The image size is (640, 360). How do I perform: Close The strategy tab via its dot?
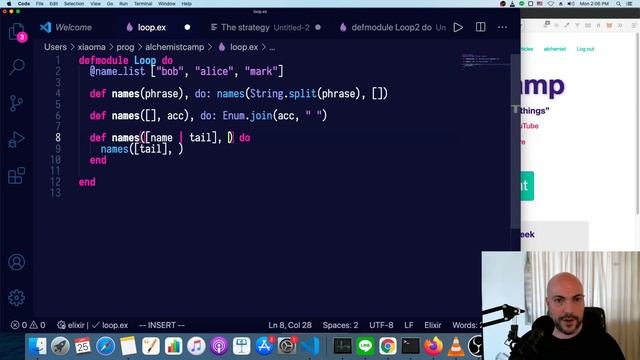pyautogui.click(x=318, y=27)
